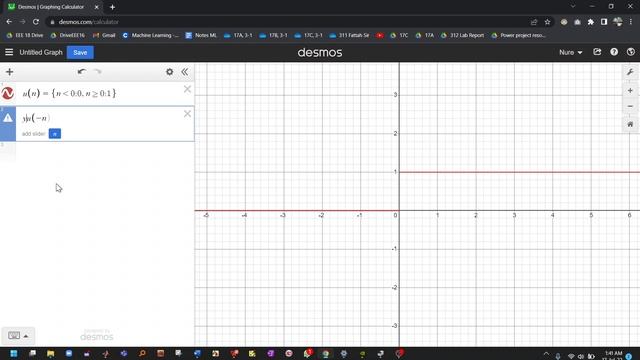Viewport: 640px width, 360px height.
Task: Open the Power project bookmark
Action: (x=519, y=36)
